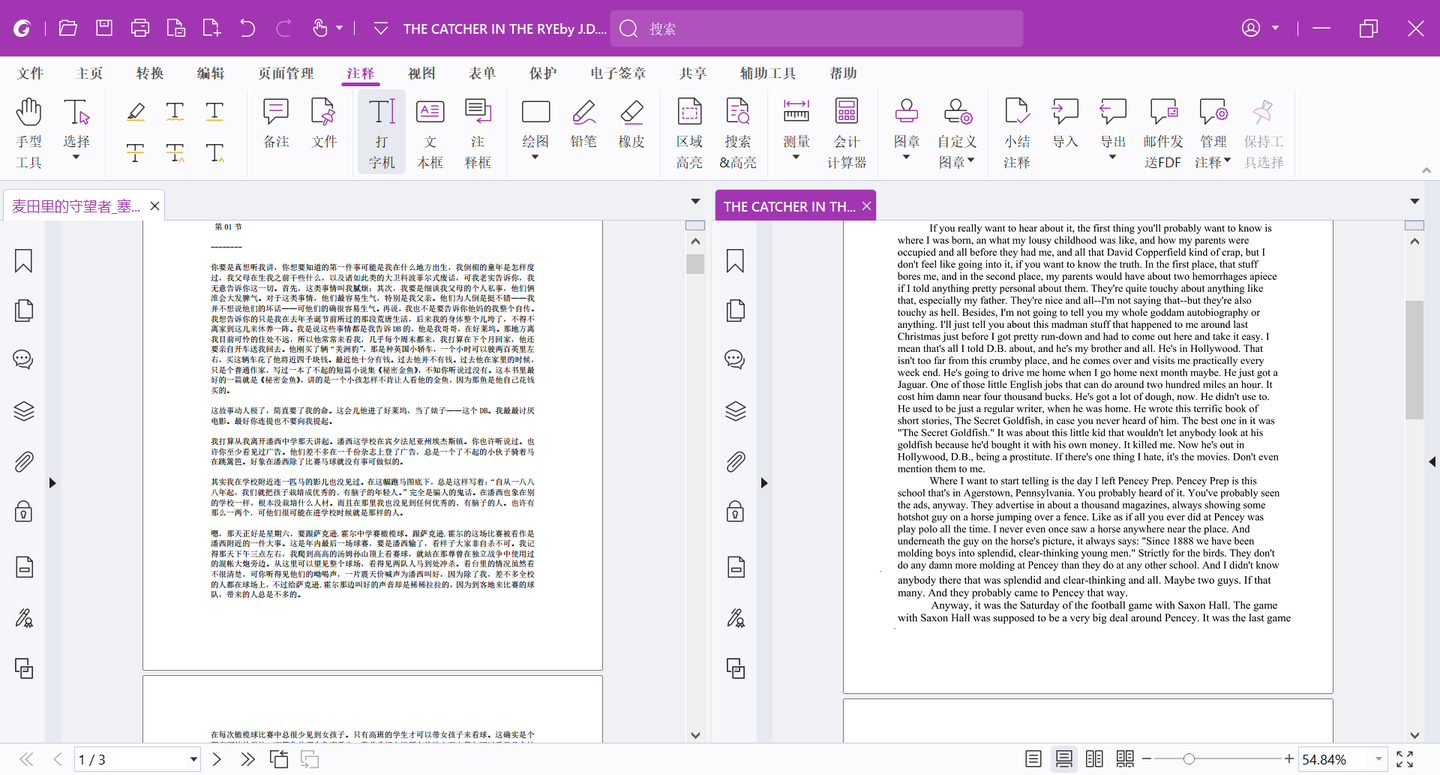Toggle the 打字机 typewriter tool

click(x=382, y=134)
